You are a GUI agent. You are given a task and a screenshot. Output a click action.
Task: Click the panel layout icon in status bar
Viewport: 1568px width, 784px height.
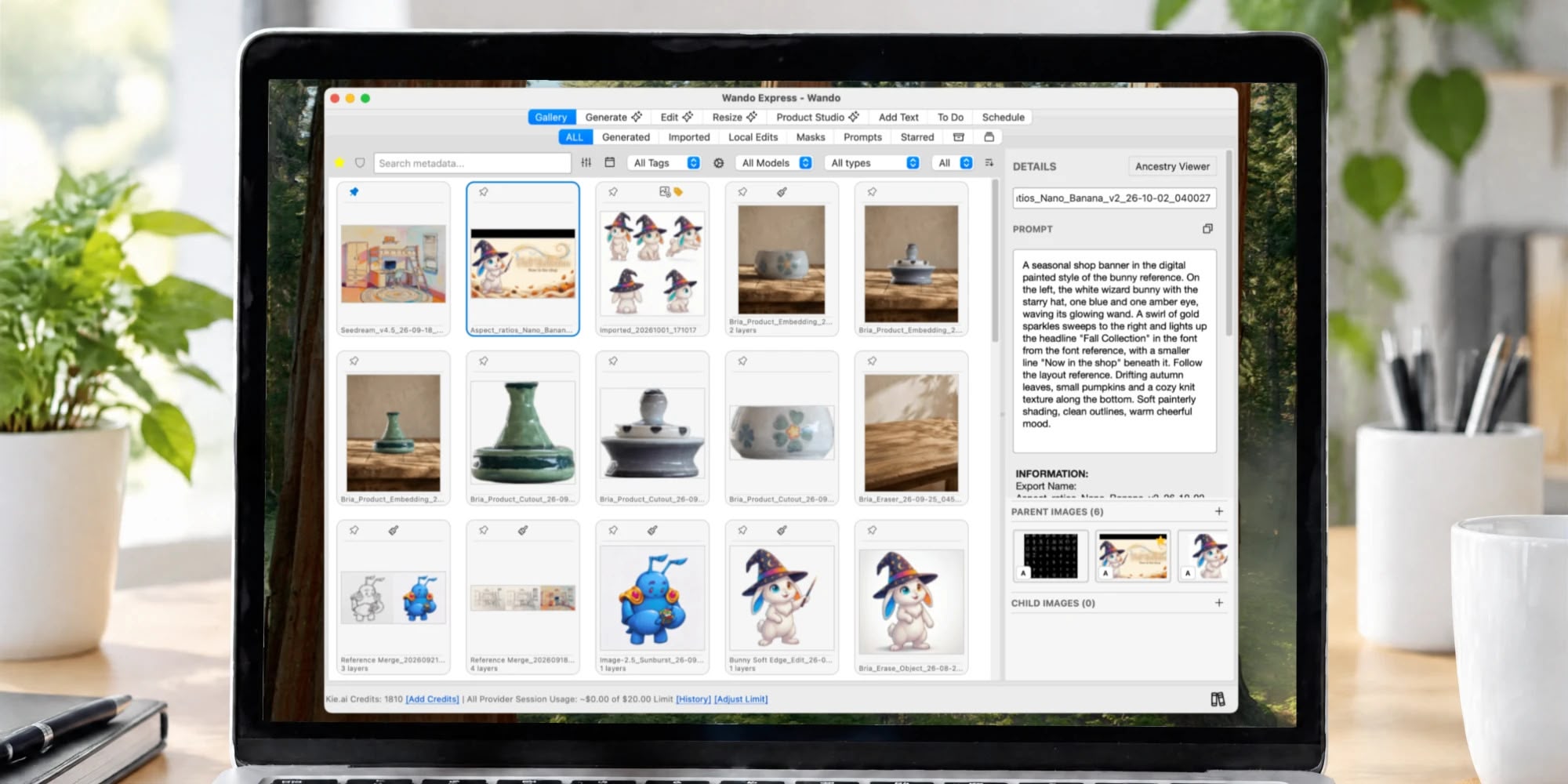(x=1218, y=699)
